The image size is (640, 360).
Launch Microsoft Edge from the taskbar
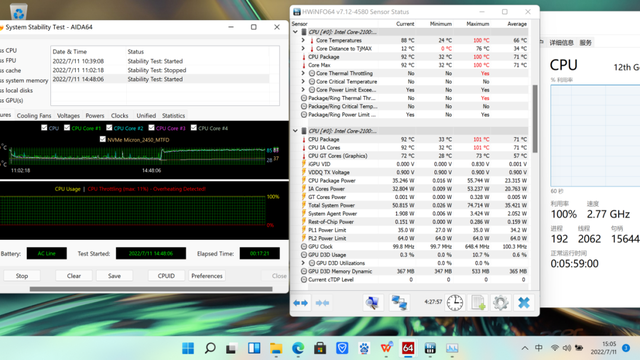point(298,348)
